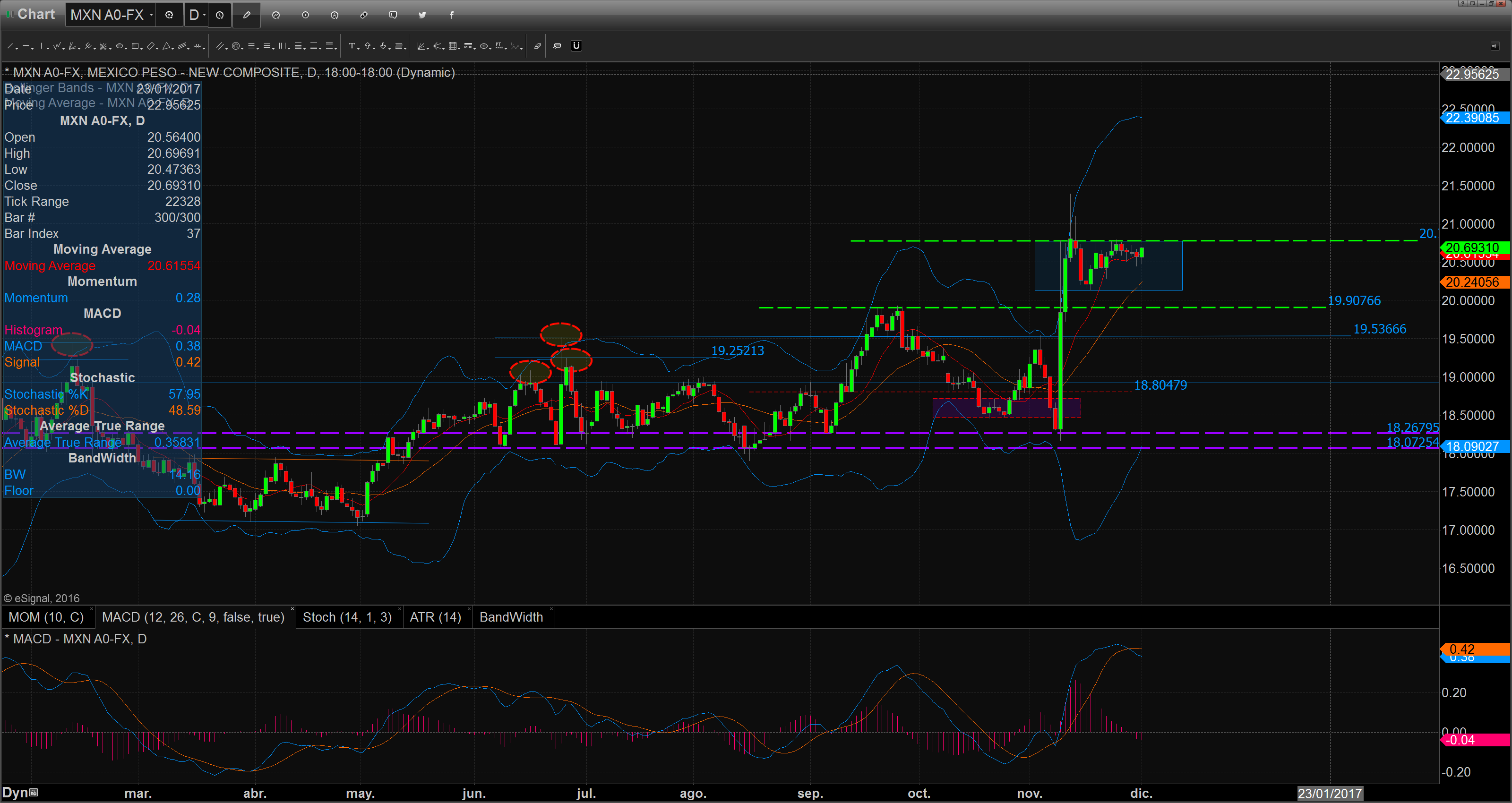Screen dimensions: 1512x803
Task: Toggle the pencil drawing toolbar button
Action: [247, 15]
